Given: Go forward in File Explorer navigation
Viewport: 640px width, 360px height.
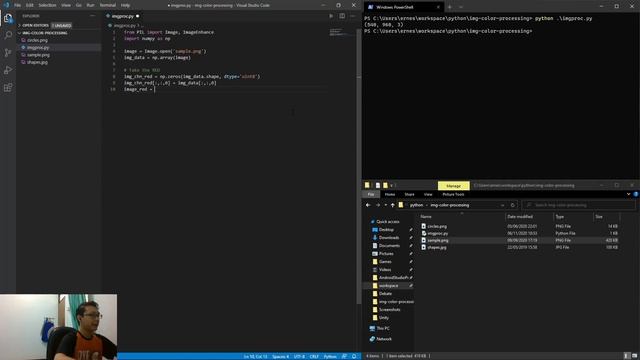Looking at the screenshot, I should point(378,205).
